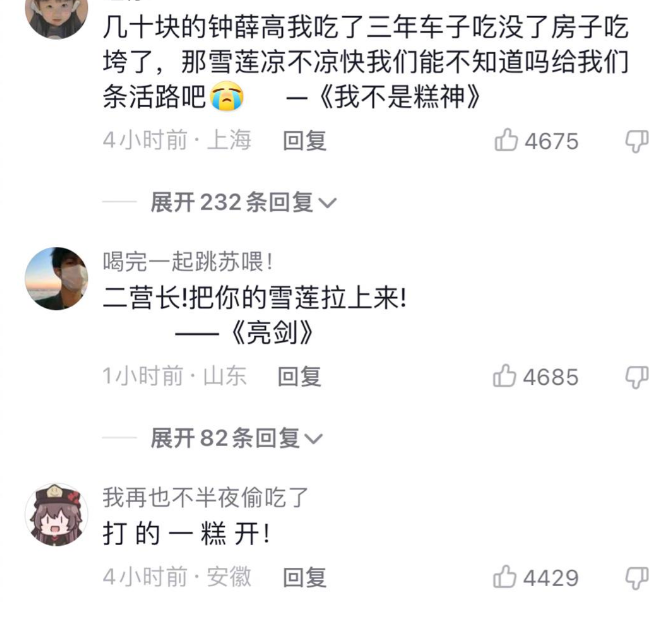The image size is (669, 617).
Task: Reply to the 上海 comment
Action: (x=305, y=141)
